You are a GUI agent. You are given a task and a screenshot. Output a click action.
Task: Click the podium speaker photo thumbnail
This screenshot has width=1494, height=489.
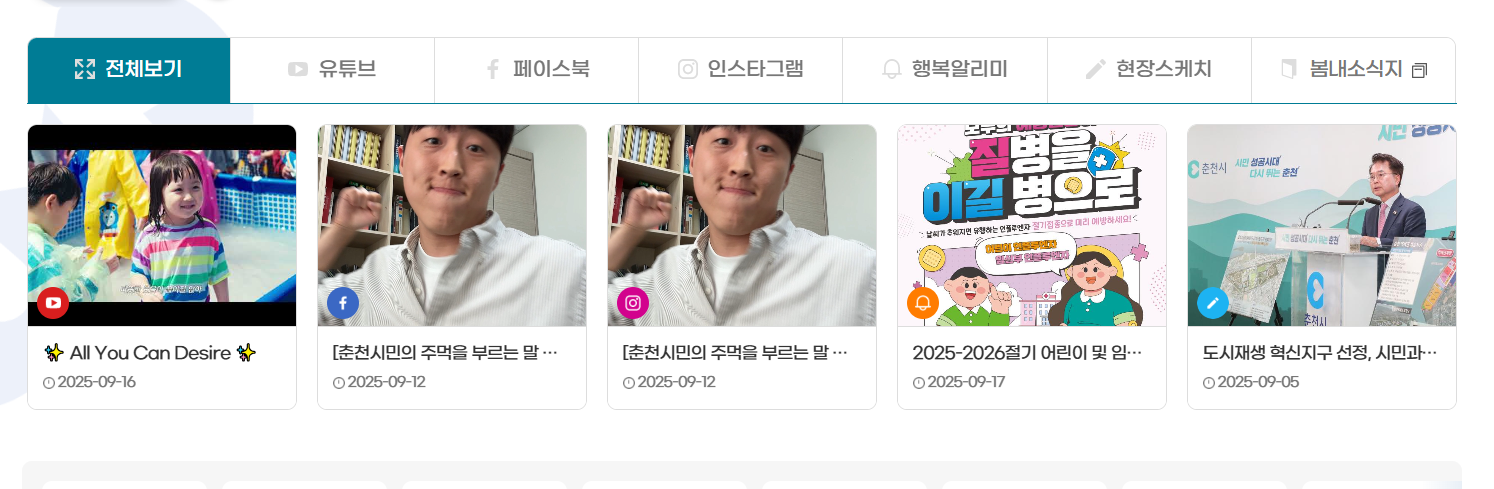(1322, 225)
